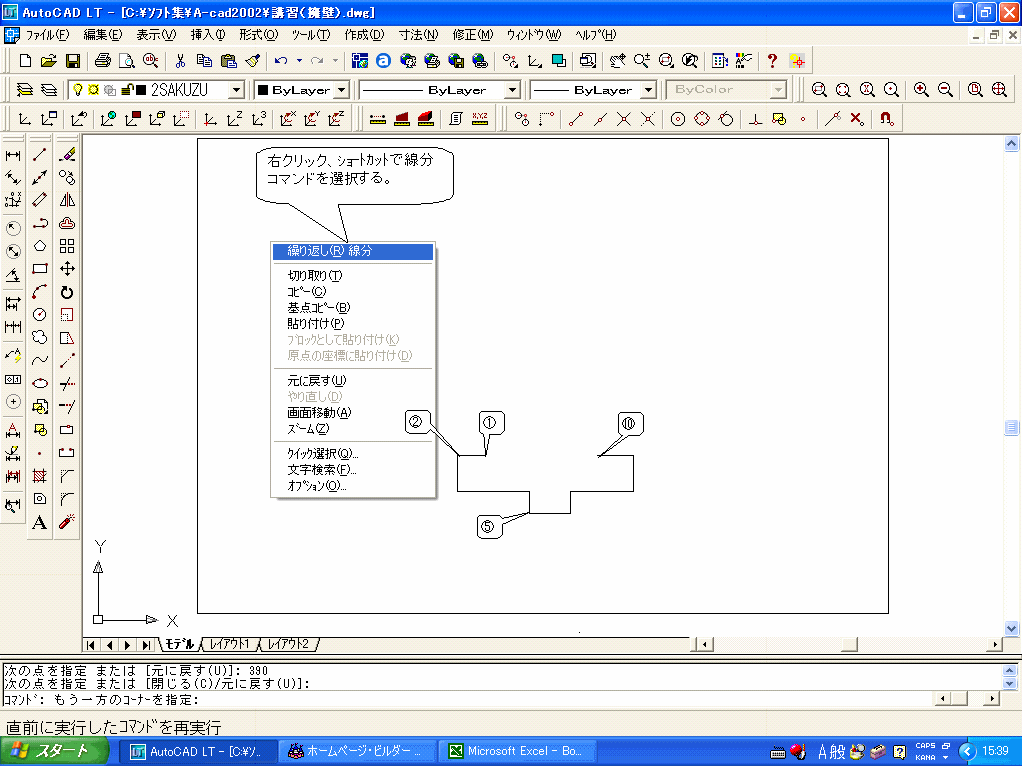
Task: Save the drawing using the floppy icon
Action: [72, 61]
